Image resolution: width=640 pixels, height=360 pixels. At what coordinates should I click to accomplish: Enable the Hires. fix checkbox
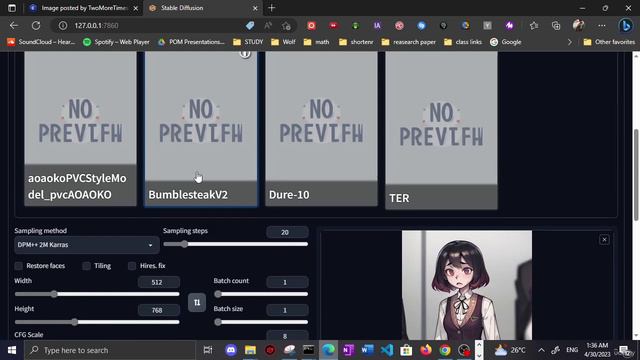click(132, 266)
